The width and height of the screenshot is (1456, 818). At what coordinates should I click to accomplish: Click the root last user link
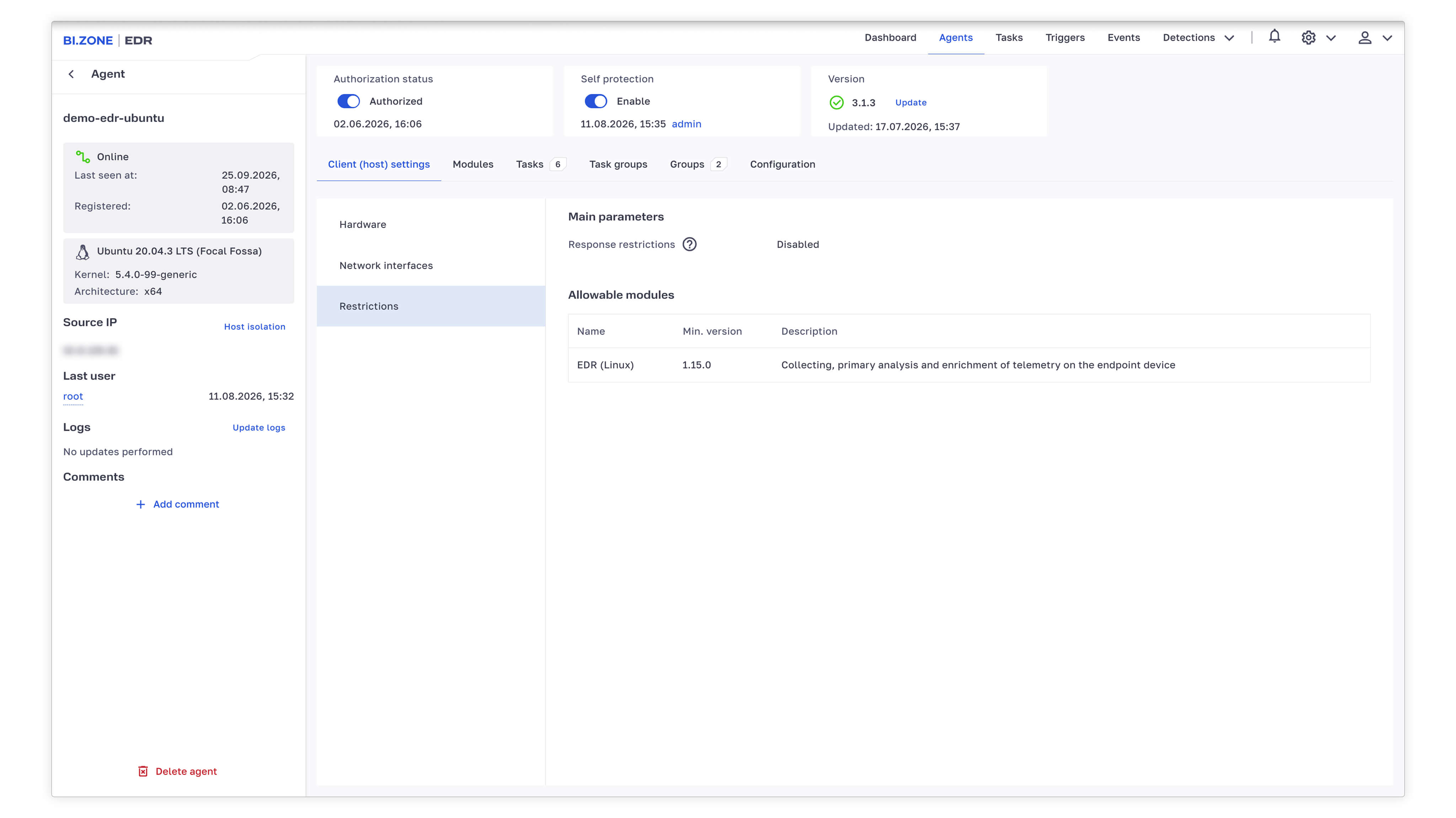[73, 397]
